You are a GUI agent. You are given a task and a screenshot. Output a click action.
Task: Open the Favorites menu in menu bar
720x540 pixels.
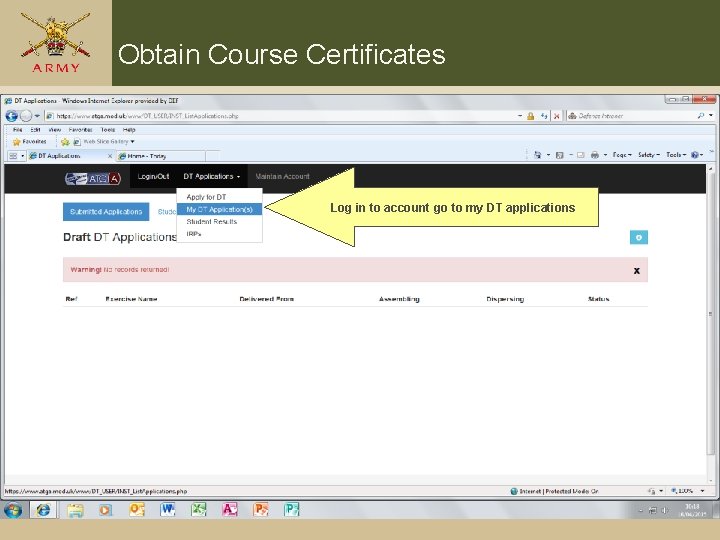pos(80,129)
